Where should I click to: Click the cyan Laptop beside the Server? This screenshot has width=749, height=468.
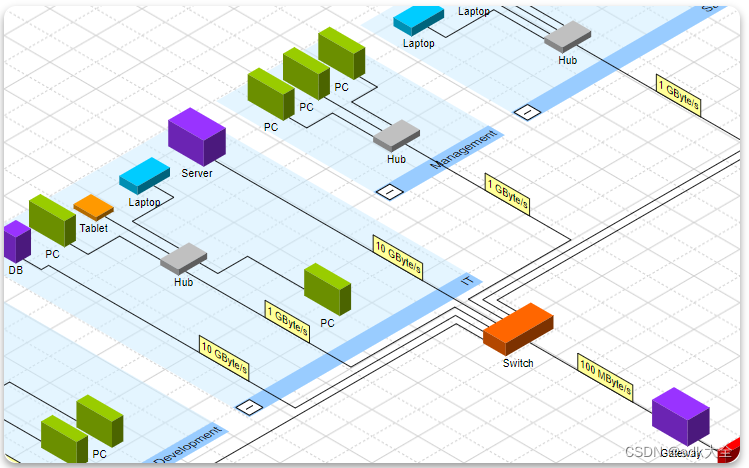click(144, 176)
